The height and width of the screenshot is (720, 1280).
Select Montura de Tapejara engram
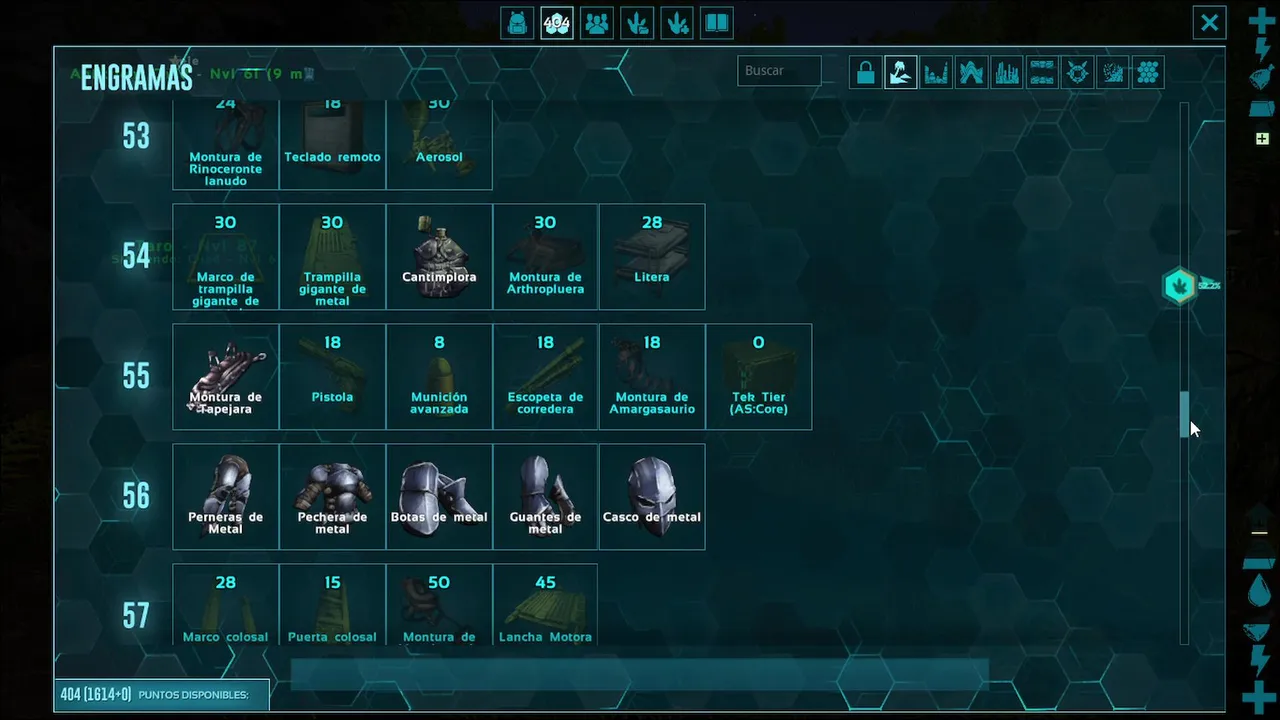coord(226,377)
